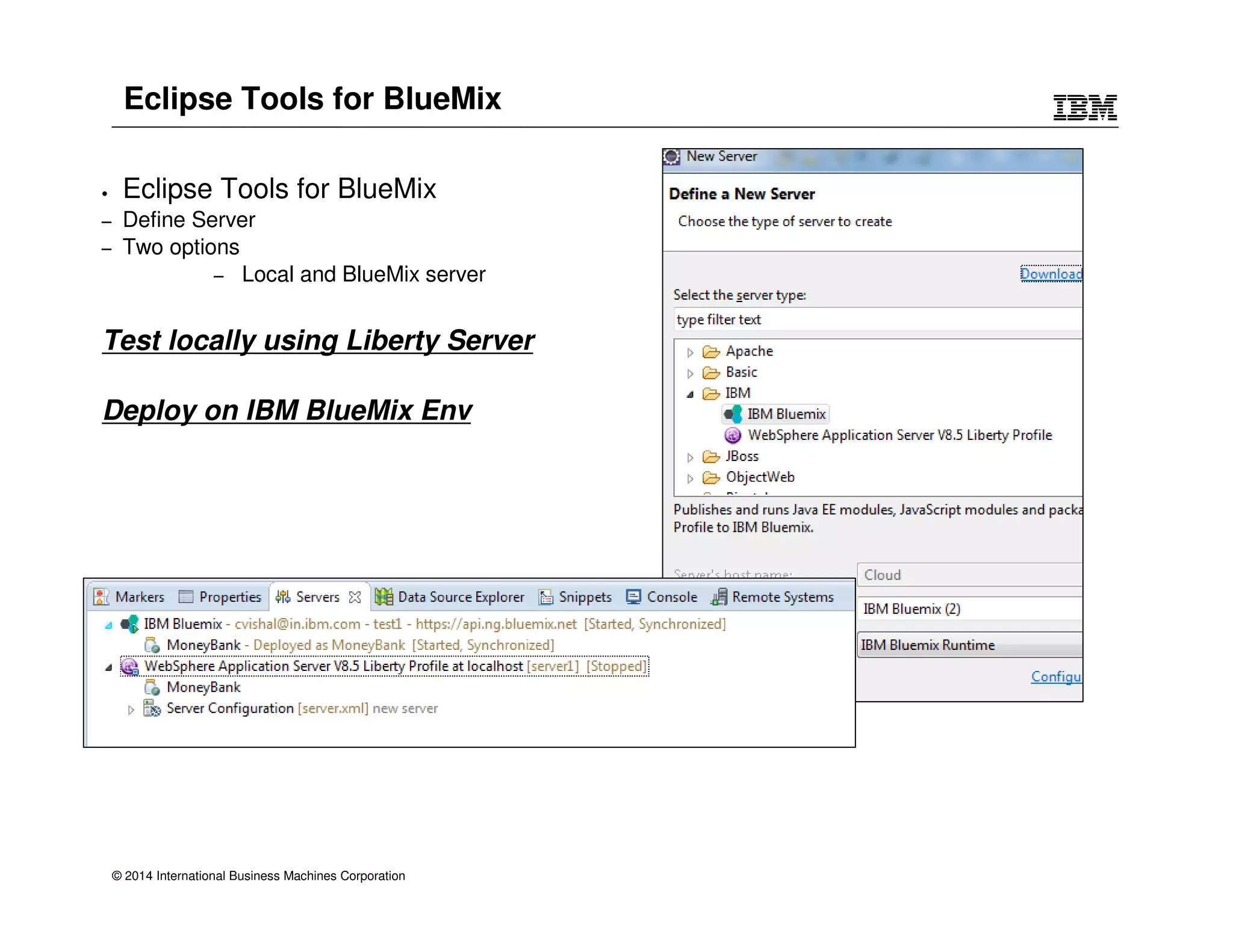Image resolution: width=1233 pixels, height=952 pixels.
Task: Click the IBM folder icon in server types
Action: 711,394
